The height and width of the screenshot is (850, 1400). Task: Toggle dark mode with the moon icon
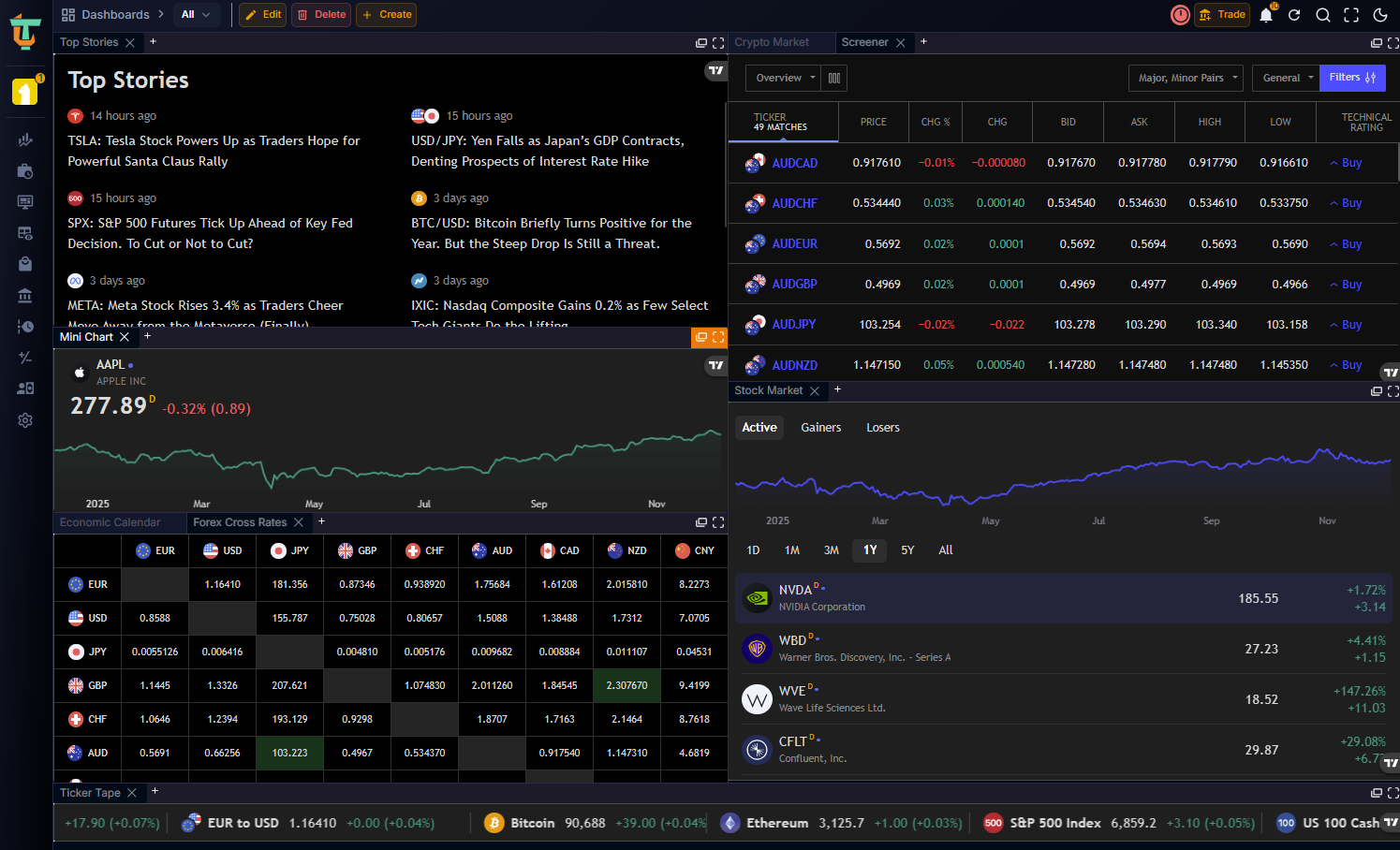coord(1380,15)
